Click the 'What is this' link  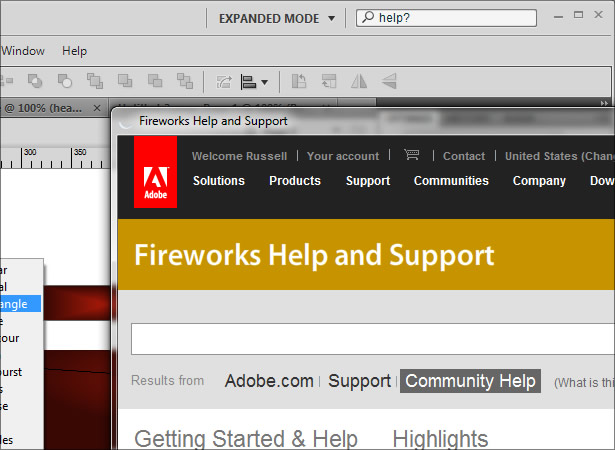pyautogui.click(x=584, y=383)
